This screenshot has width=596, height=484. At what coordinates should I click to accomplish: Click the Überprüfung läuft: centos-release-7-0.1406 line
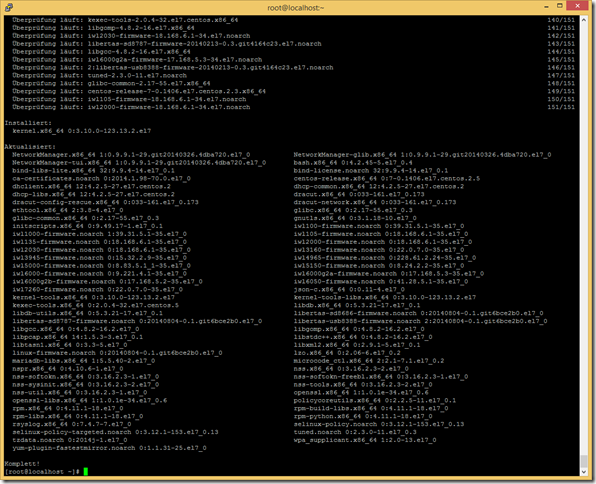(139, 91)
